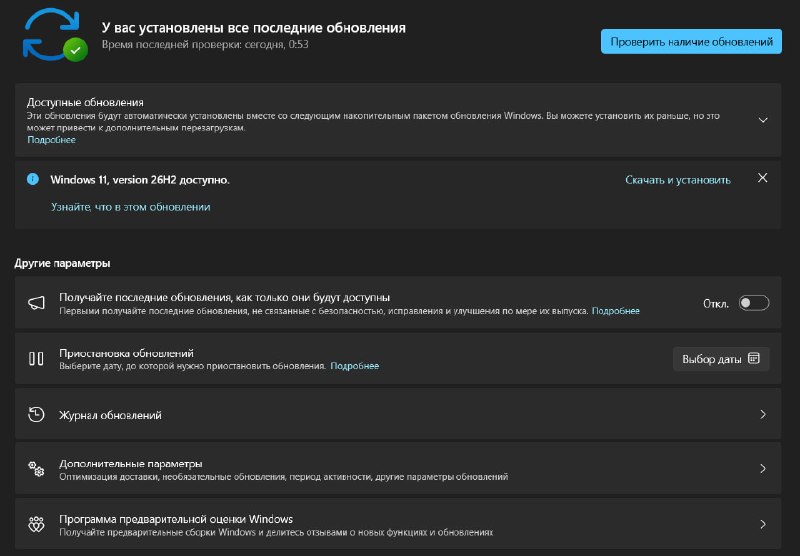Open Дополнительные параметры using its chevron
This screenshot has height=556, width=800.
(x=763, y=468)
